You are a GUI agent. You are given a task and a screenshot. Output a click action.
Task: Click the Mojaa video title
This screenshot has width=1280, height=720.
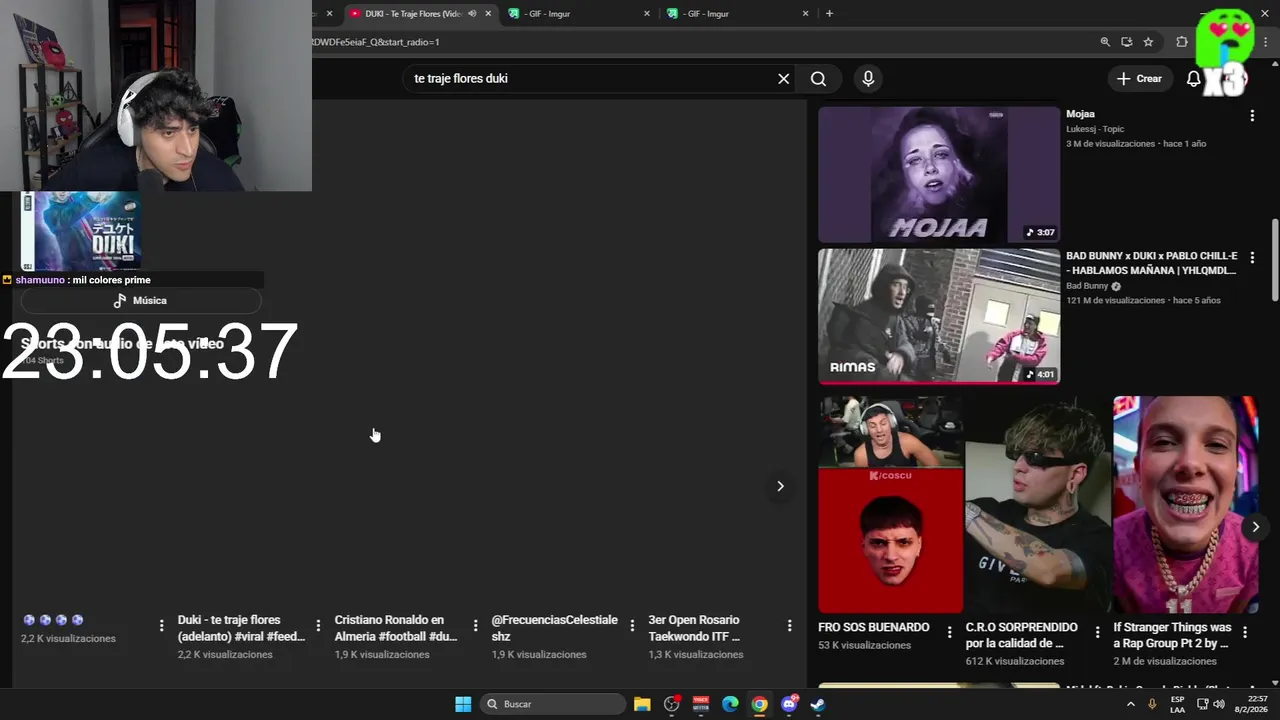[1080, 114]
